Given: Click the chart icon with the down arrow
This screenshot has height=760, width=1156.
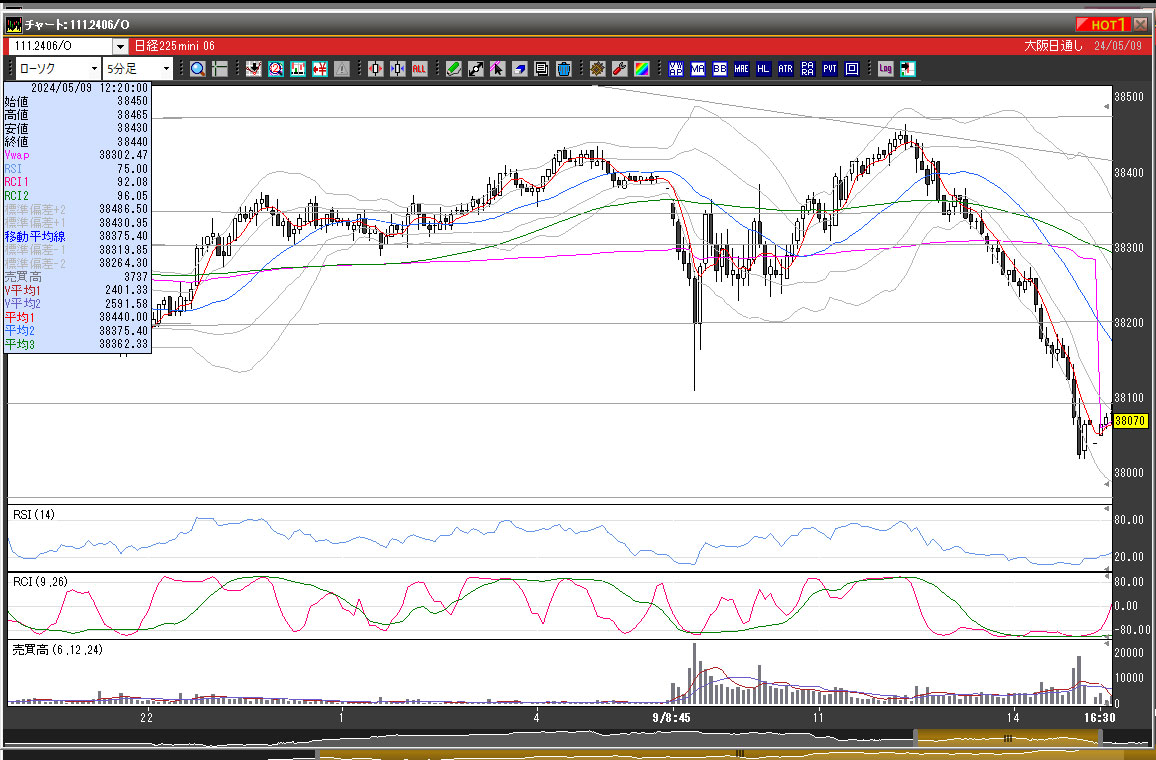Looking at the screenshot, I should coord(254,69).
